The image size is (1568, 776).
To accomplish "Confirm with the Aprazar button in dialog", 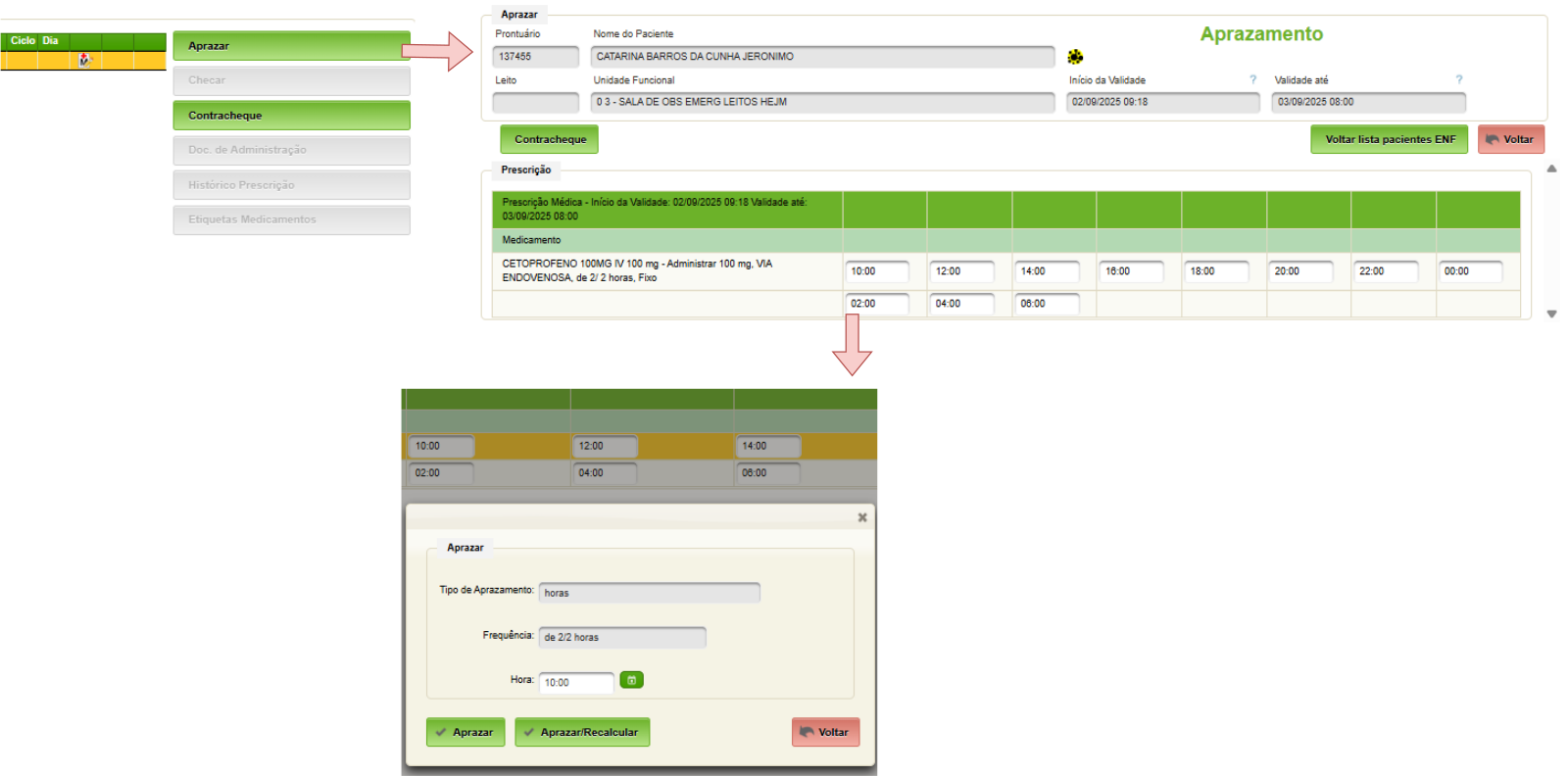I will click(x=465, y=732).
